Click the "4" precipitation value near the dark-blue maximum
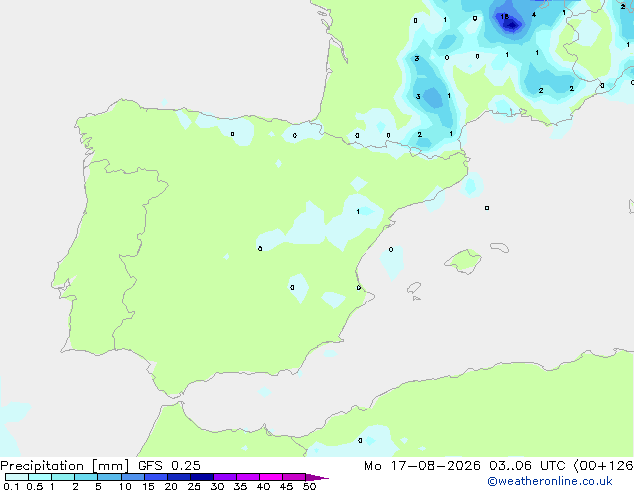 (x=534, y=15)
